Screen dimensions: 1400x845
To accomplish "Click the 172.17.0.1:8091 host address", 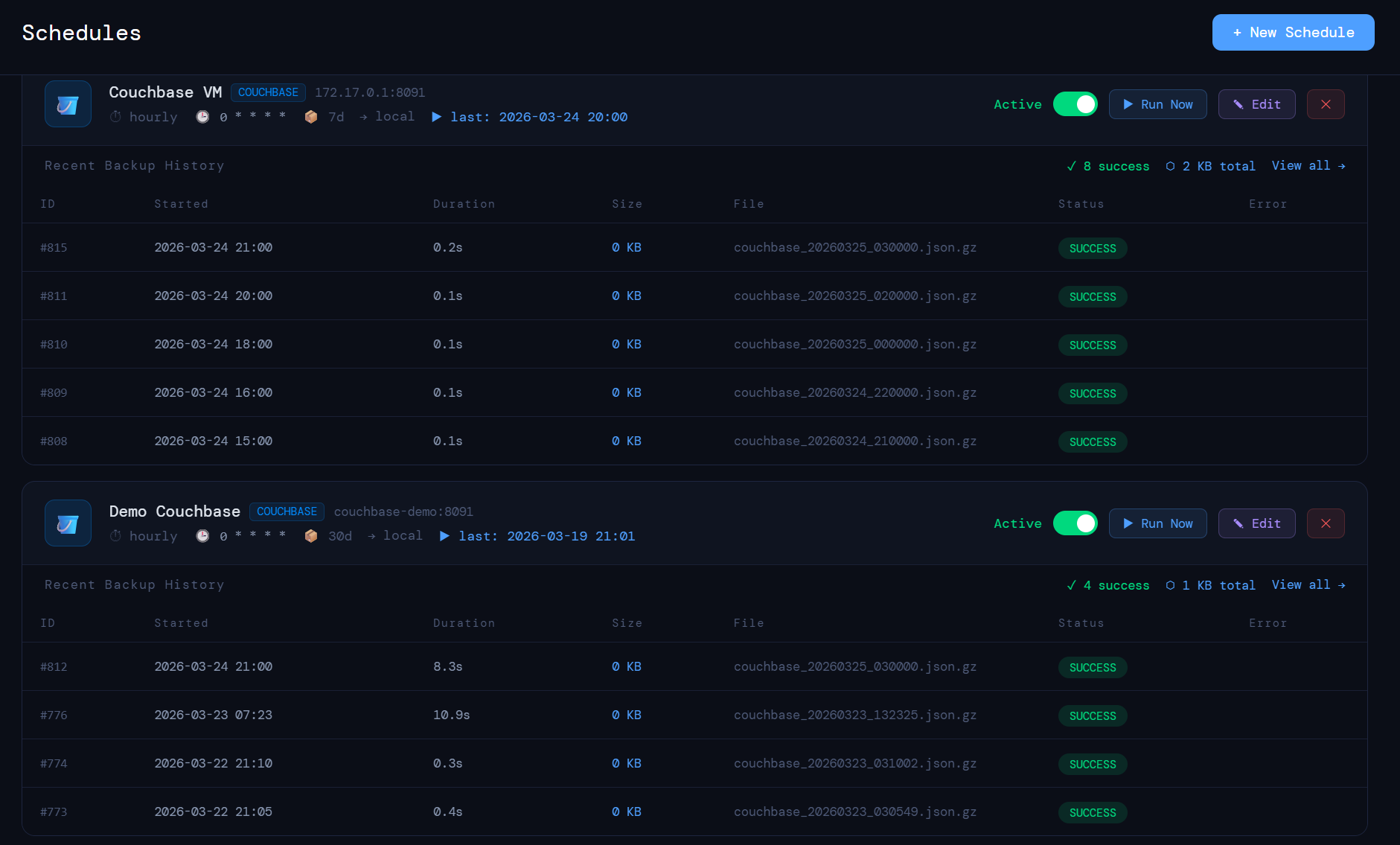I will point(370,92).
